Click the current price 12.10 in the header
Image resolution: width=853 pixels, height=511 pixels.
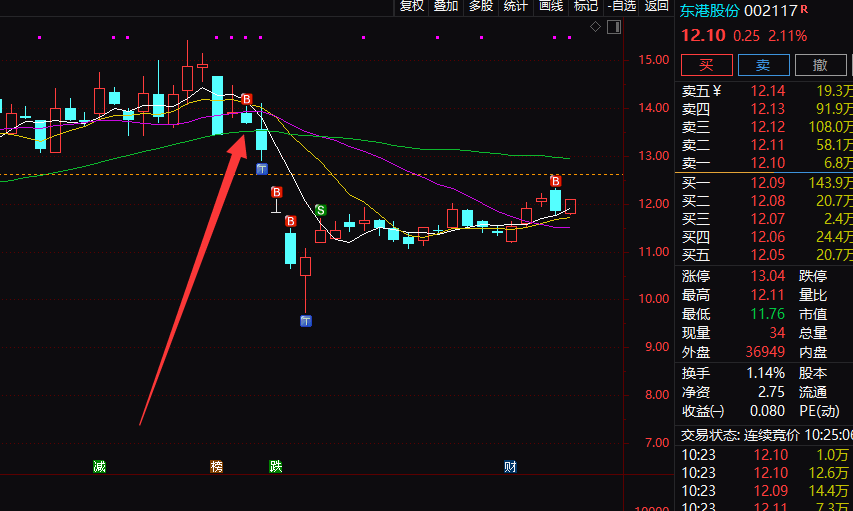[703, 36]
